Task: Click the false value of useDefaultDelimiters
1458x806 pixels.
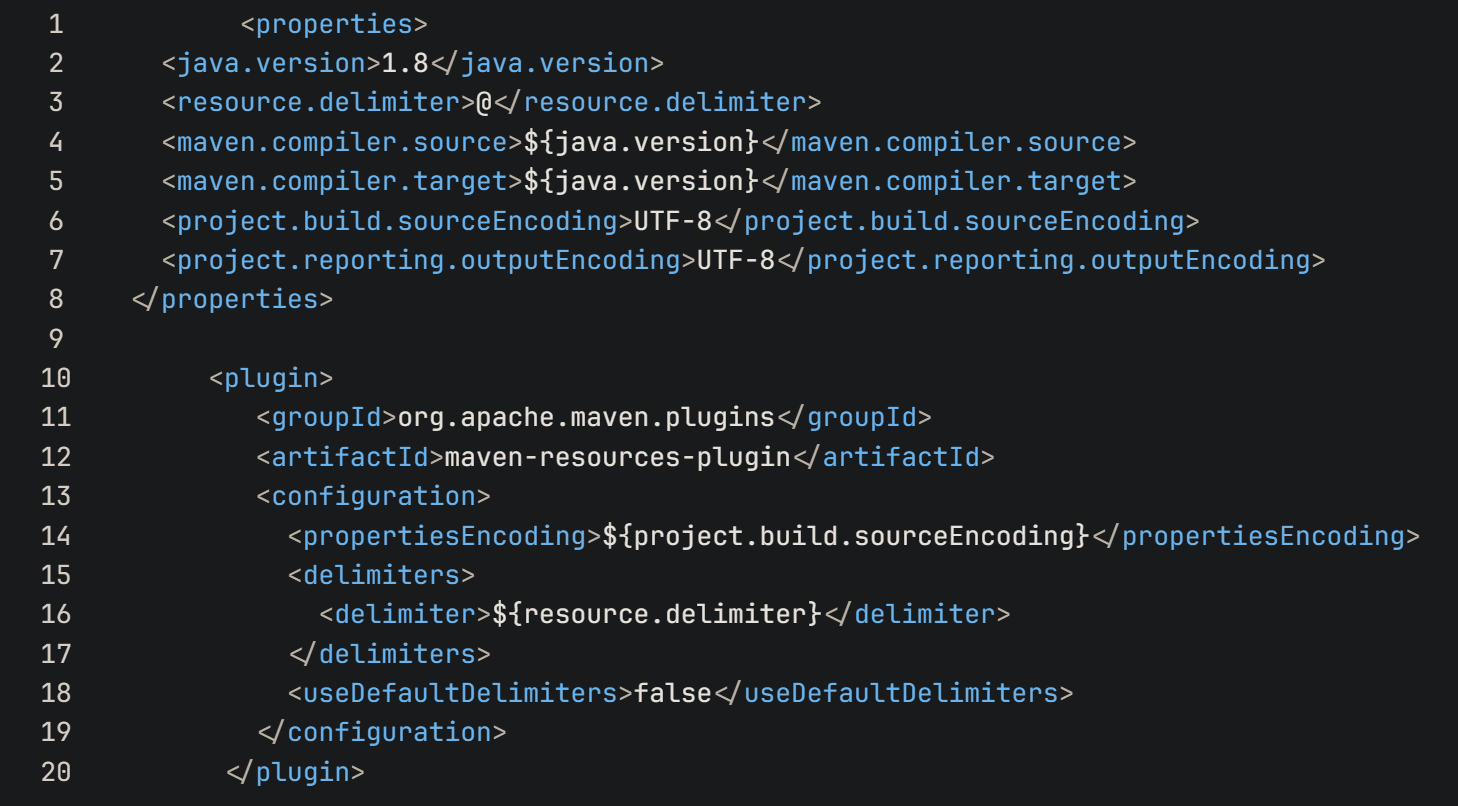Action: point(673,692)
